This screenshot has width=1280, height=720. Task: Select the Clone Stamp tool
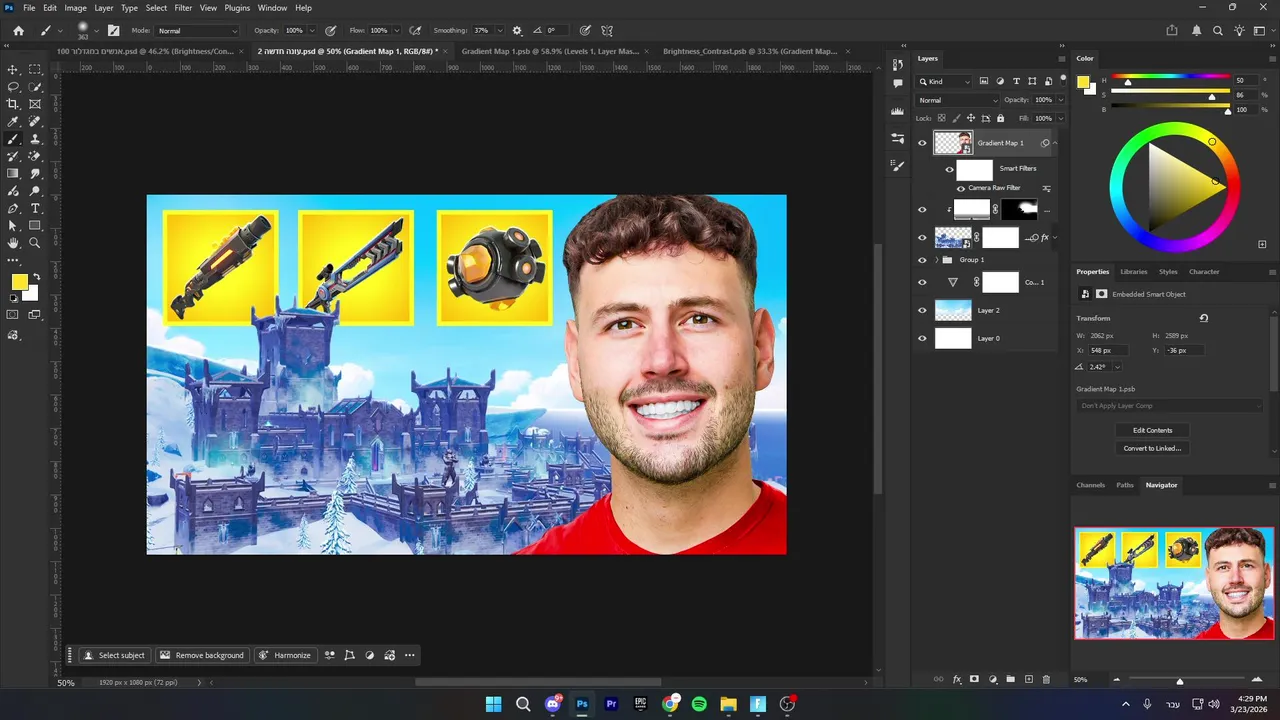tap(35, 139)
